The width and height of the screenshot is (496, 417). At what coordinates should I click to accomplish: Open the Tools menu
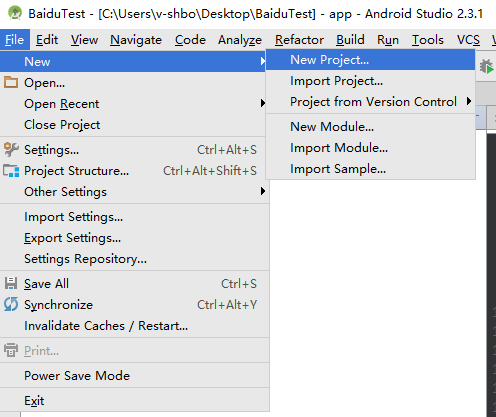pos(428,40)
